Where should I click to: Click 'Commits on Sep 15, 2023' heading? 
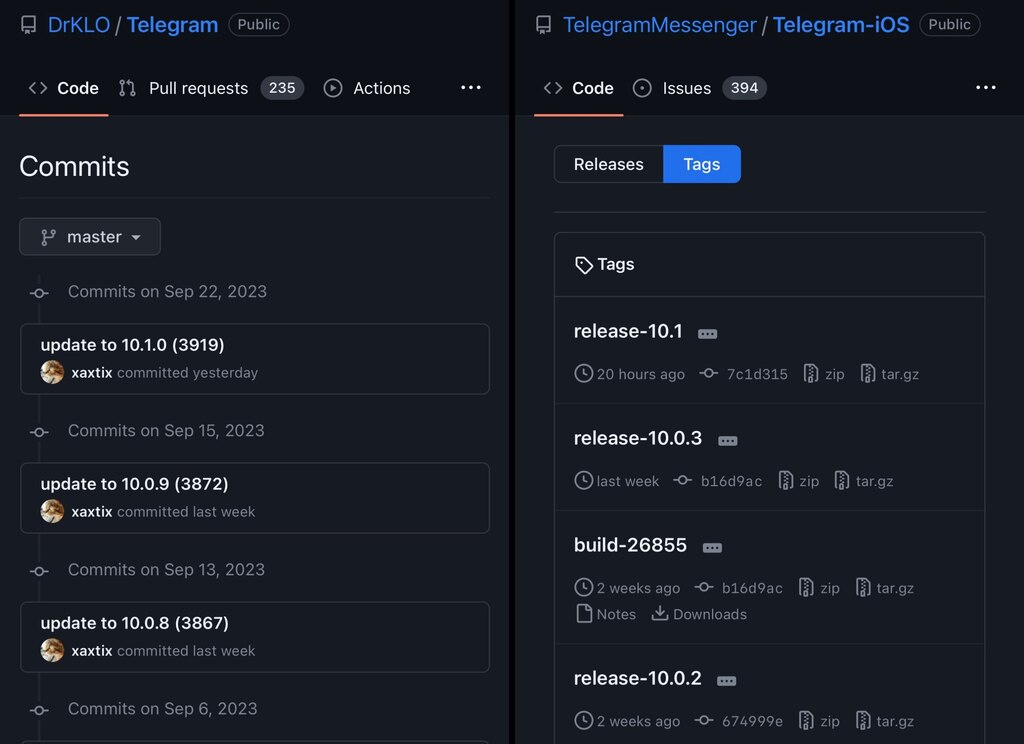pyautogui.click(x=166, y=430)
